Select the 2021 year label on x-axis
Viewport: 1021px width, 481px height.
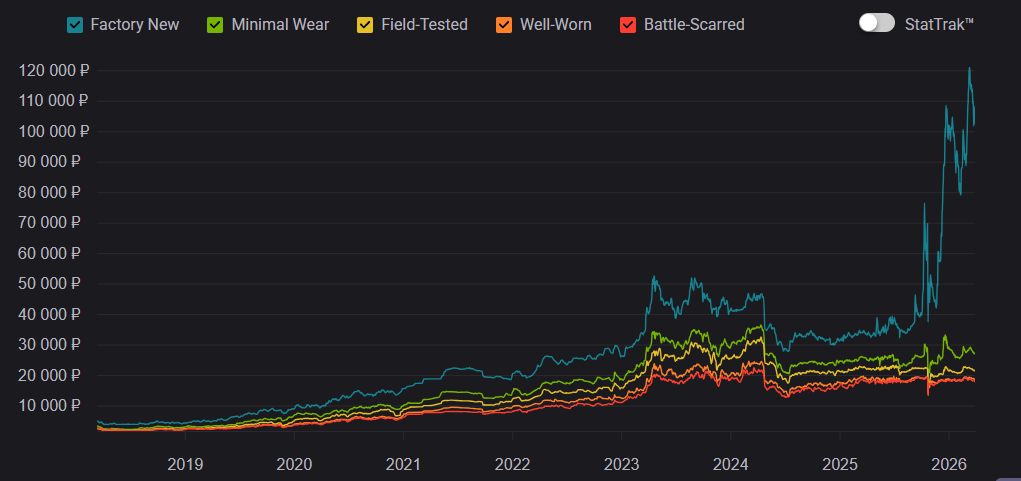pos(403,464)
